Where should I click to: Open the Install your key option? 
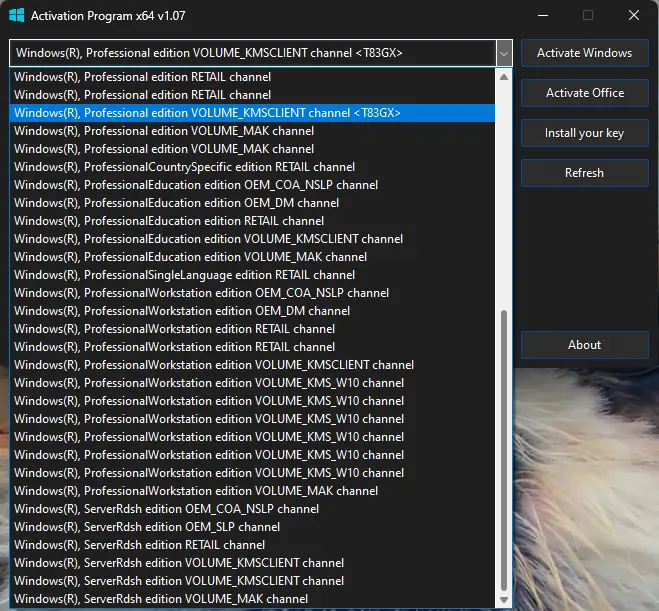click(585, 133)
